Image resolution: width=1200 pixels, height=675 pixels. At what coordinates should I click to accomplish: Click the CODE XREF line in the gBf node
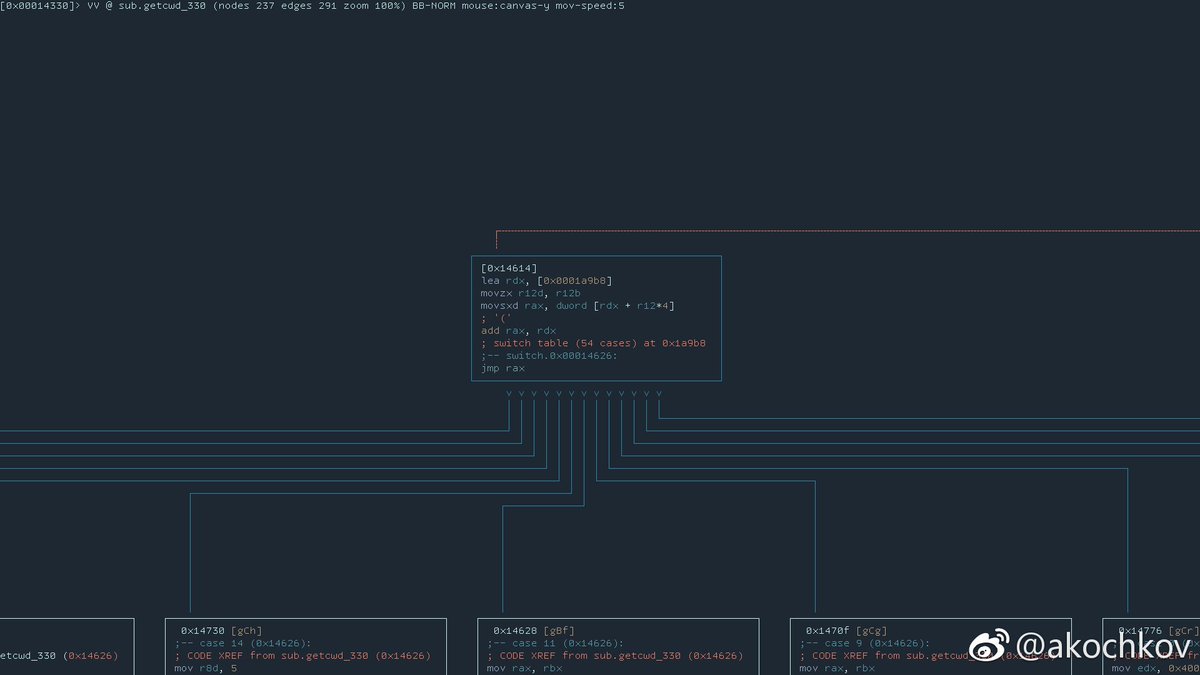pos(615,656)
